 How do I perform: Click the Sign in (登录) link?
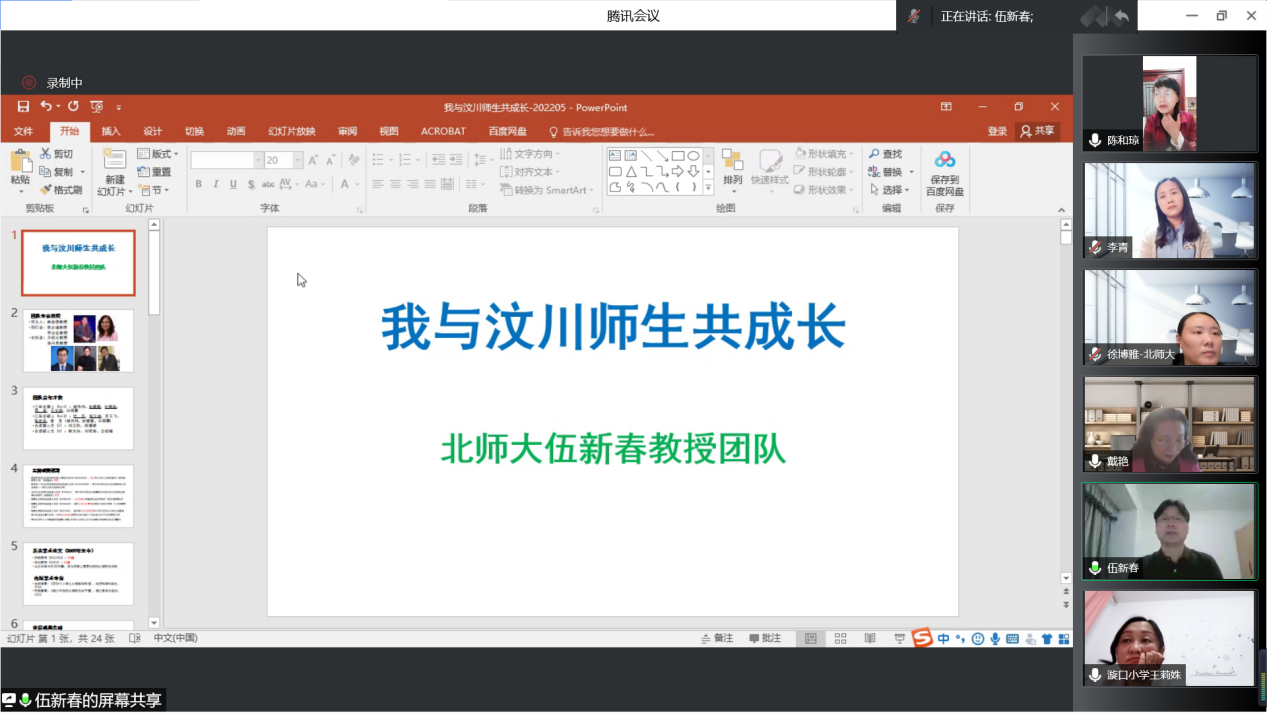[997, 131]
